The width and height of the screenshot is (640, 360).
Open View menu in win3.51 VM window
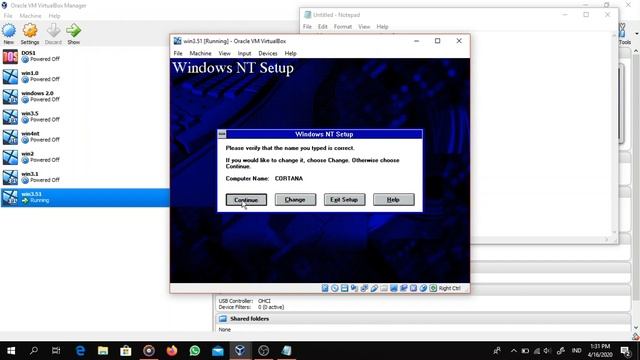[224, 53]
